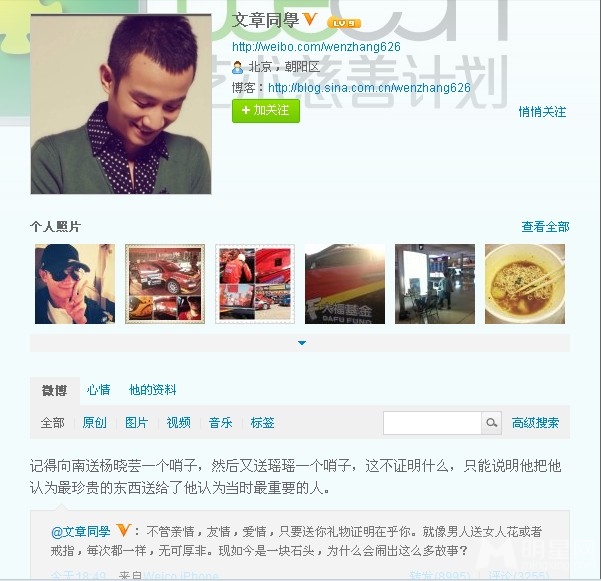Switch to the 心情 tab
The width and height of the screenshot is (601, 581).
pos(99,390)
